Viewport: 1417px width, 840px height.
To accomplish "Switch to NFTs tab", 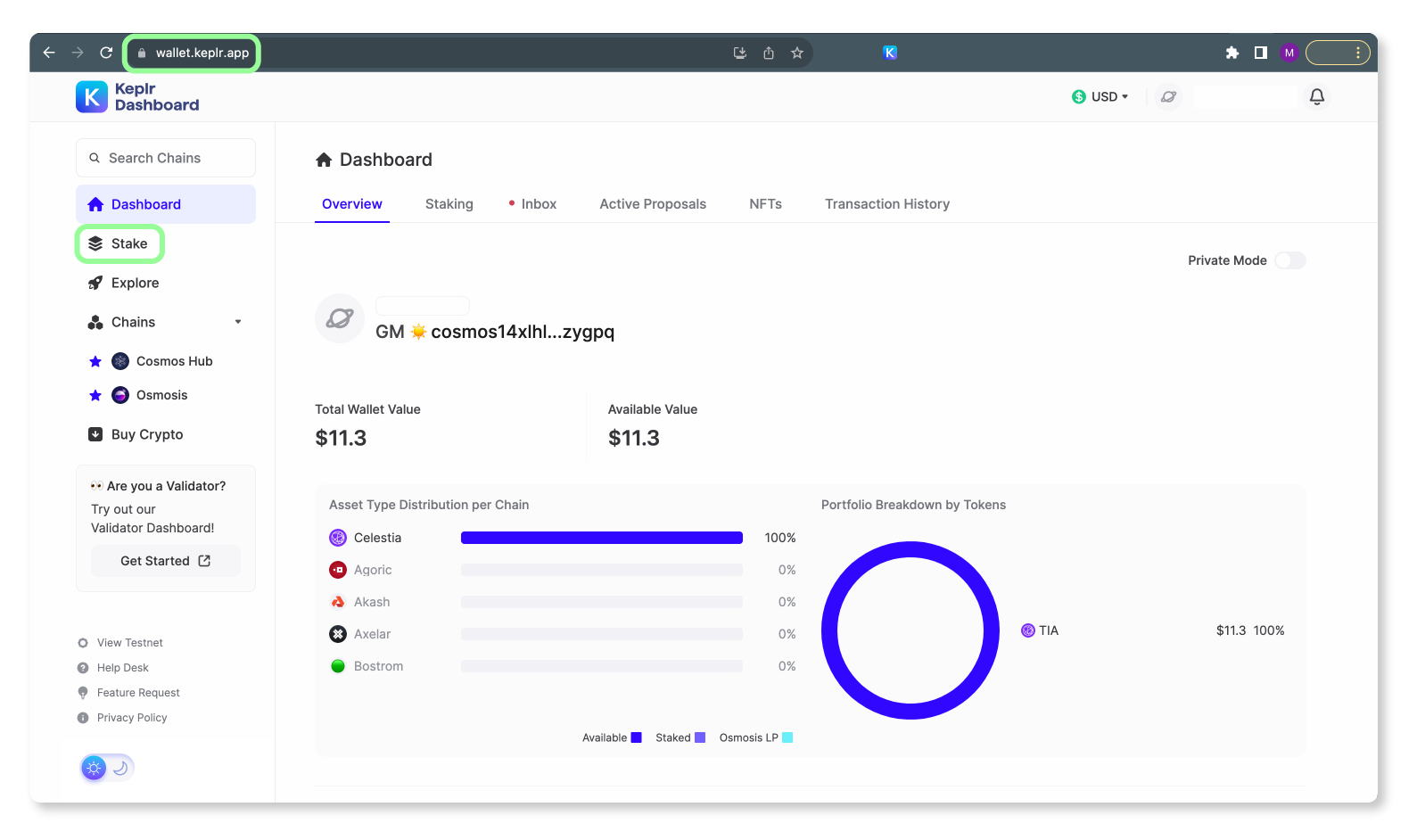I will coord(765,204).
